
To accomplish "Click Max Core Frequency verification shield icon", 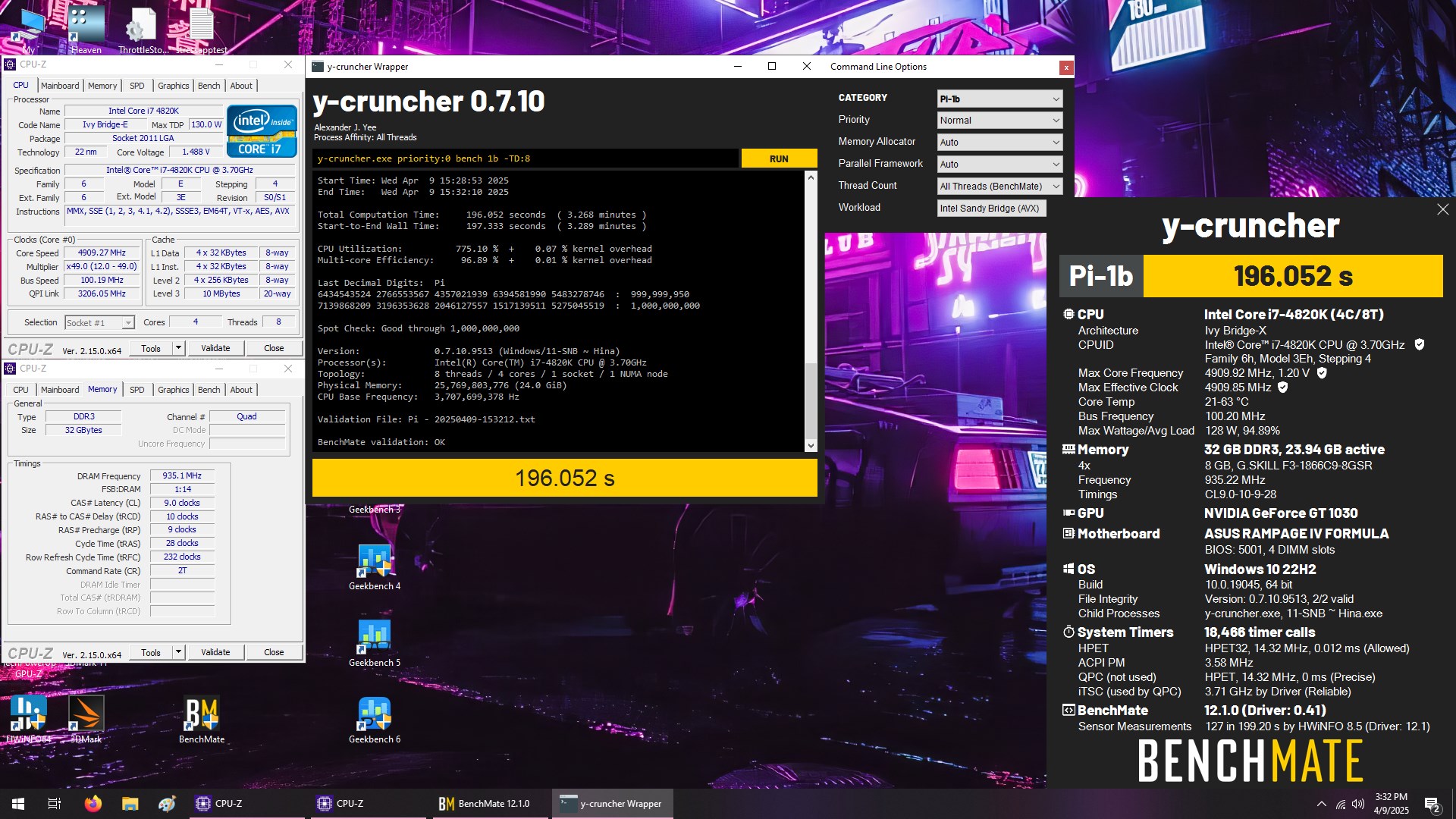I will [1322, 373].
